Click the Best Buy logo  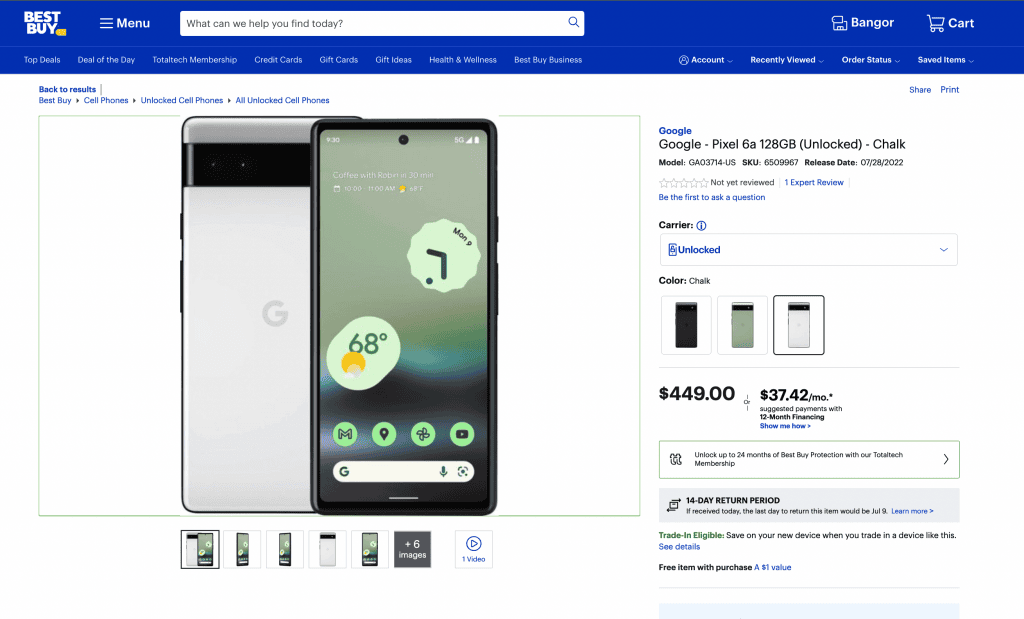point(43,23)
